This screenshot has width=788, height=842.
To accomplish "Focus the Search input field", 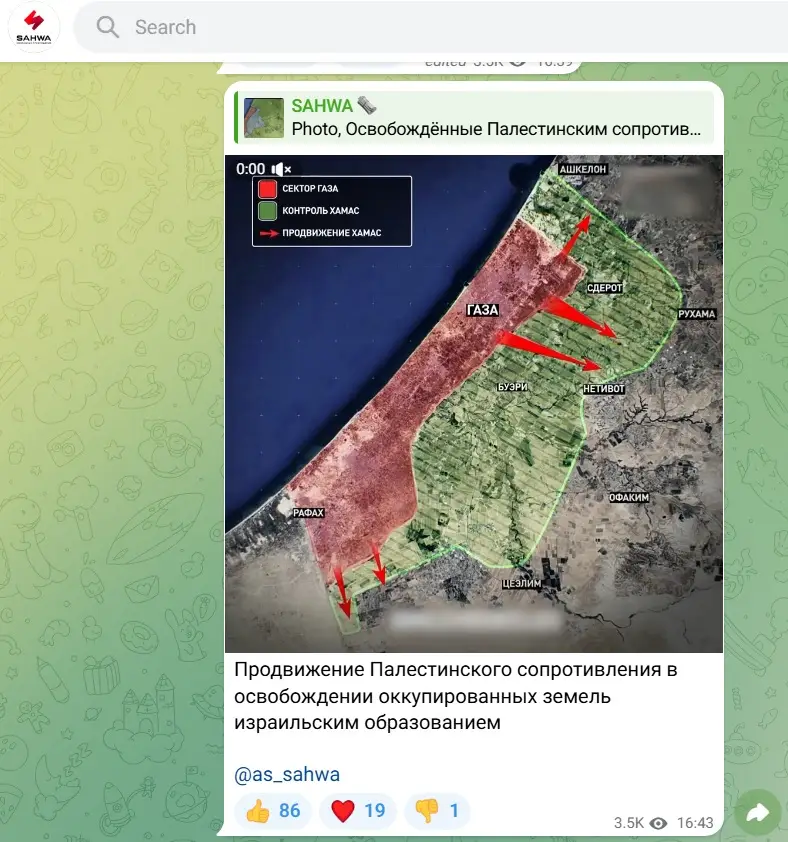I will [x=400, y=27].
